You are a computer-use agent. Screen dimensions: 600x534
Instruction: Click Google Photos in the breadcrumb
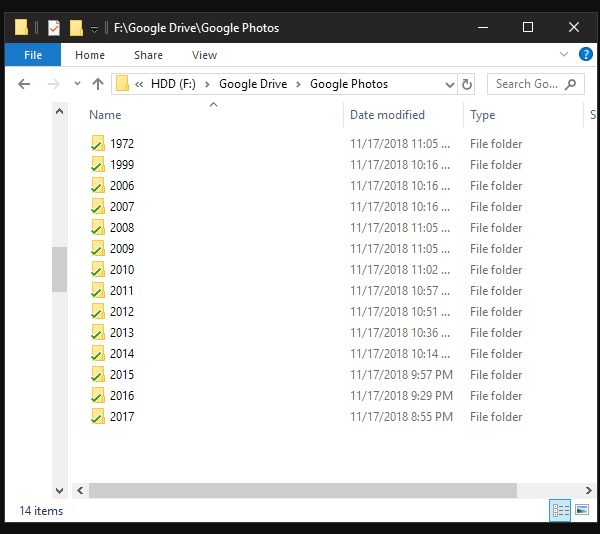349,84
